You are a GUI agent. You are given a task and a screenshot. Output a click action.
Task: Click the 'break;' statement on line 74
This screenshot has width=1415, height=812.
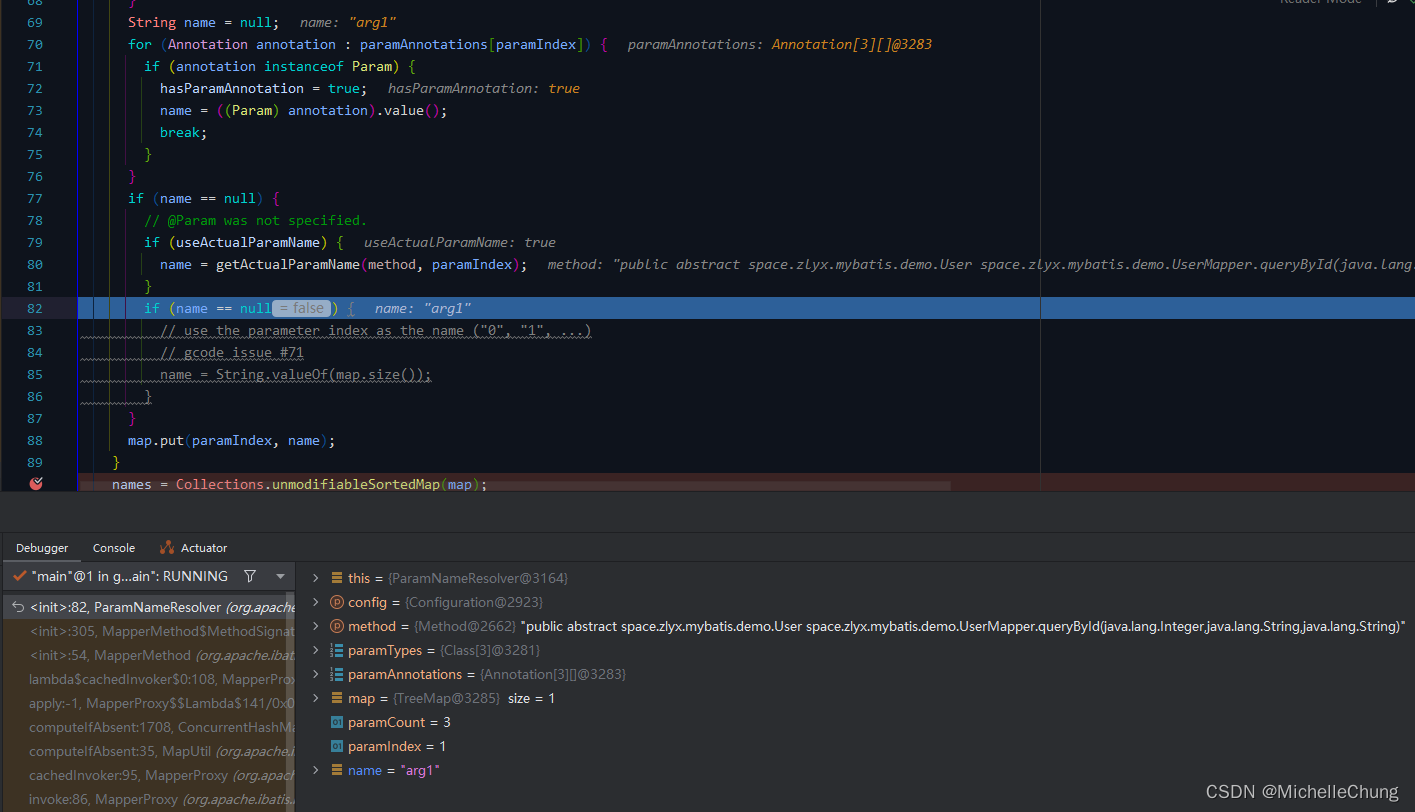pos(184,132)
